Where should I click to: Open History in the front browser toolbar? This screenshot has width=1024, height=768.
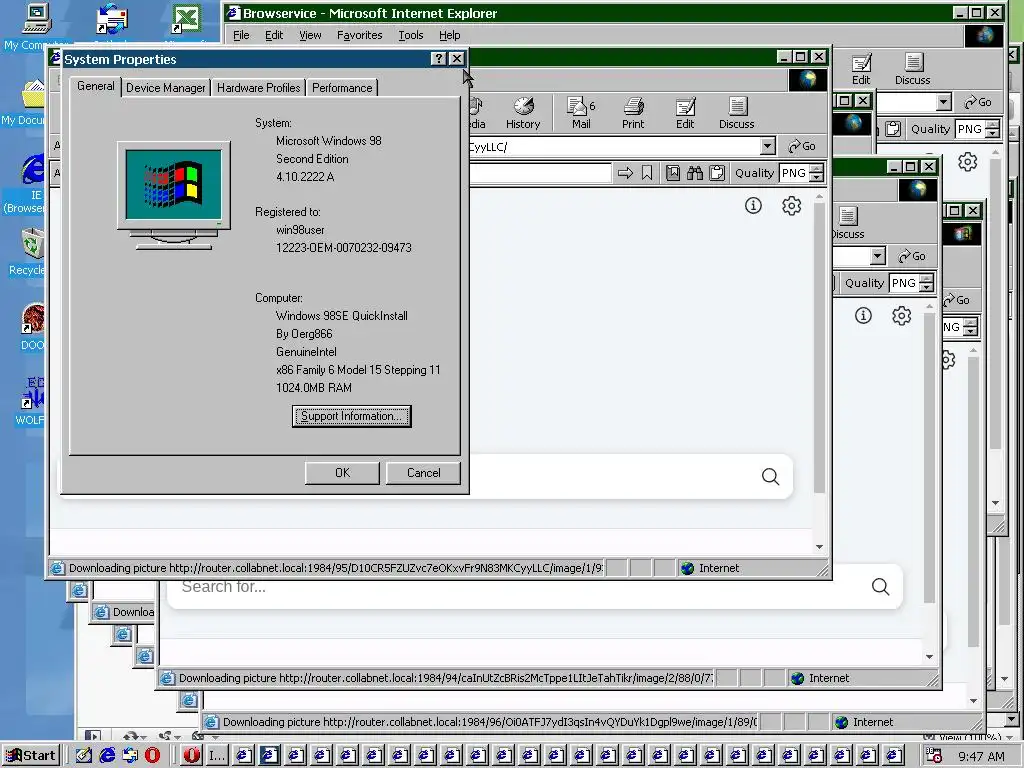coord(522,113)
